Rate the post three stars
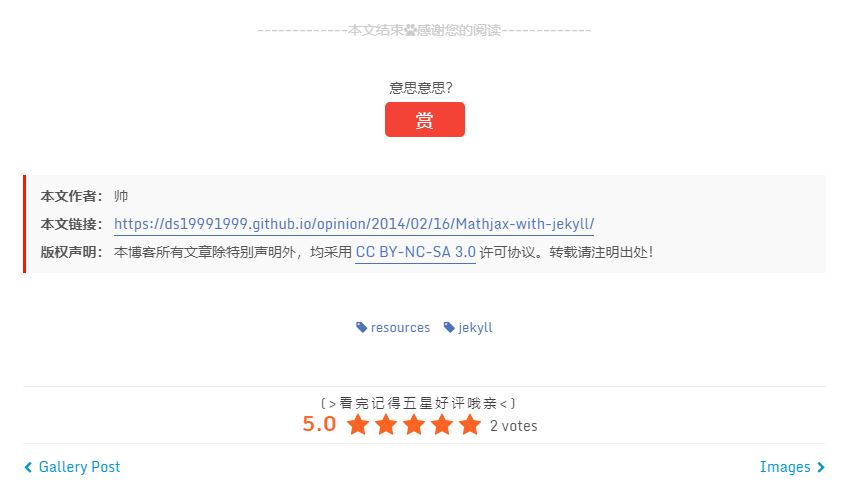The image size is (849, 496). coord(414,425)
